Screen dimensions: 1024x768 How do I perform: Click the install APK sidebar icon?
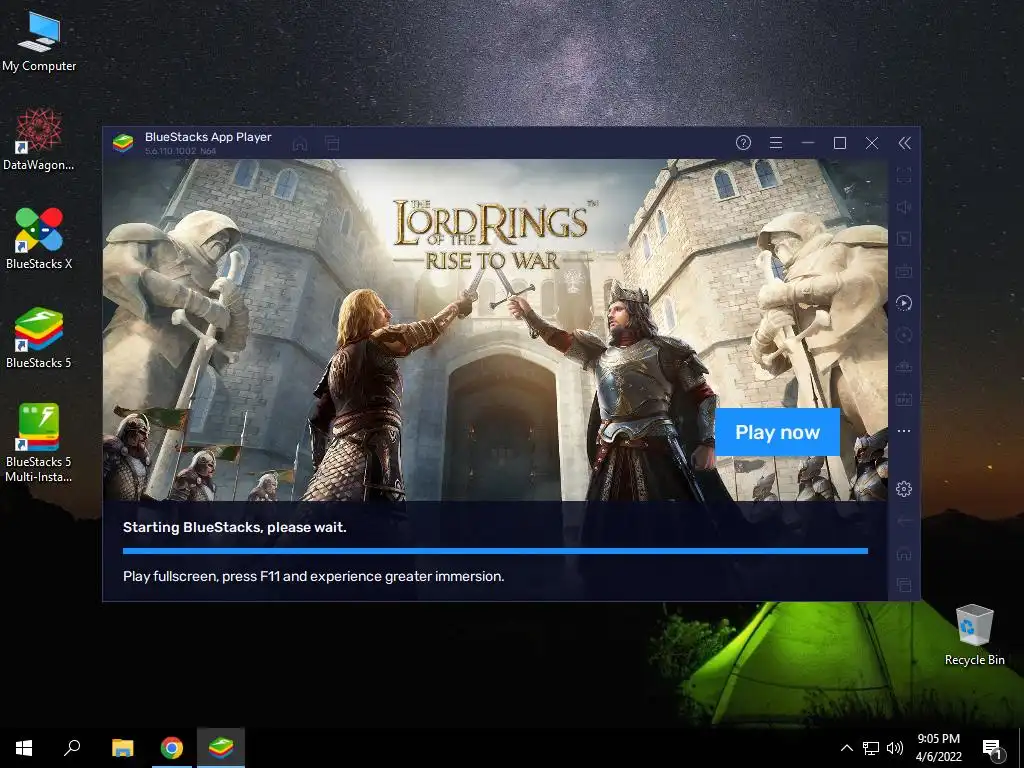point(904,367)
